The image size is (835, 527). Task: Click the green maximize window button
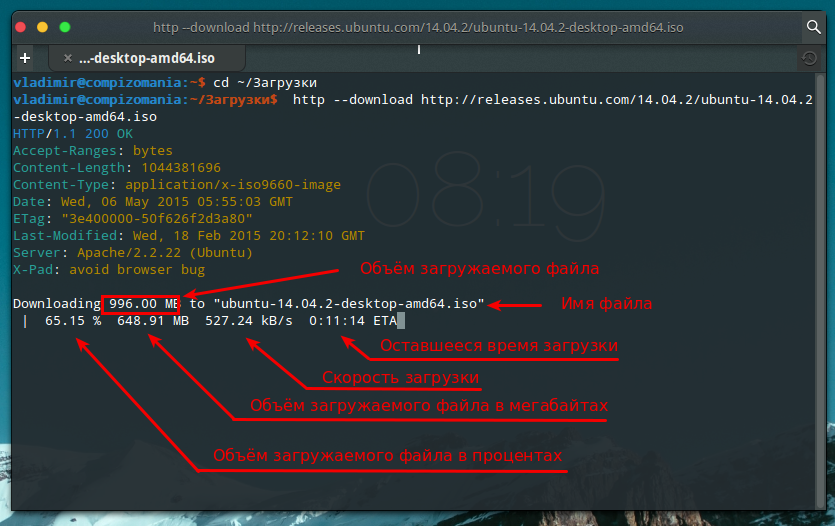[65, 27]
